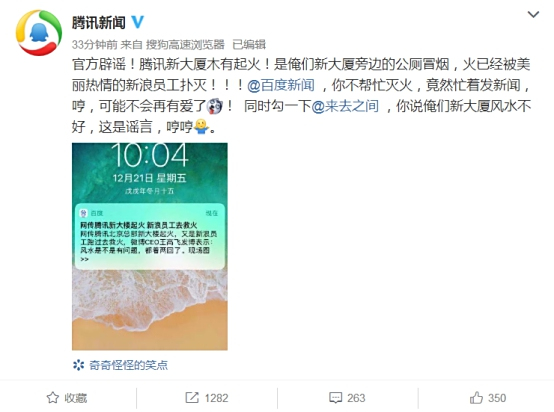The image size is (554, 412).
Task: Click the 搜狗高速浏览器 source link
Action: coord(185,45)
